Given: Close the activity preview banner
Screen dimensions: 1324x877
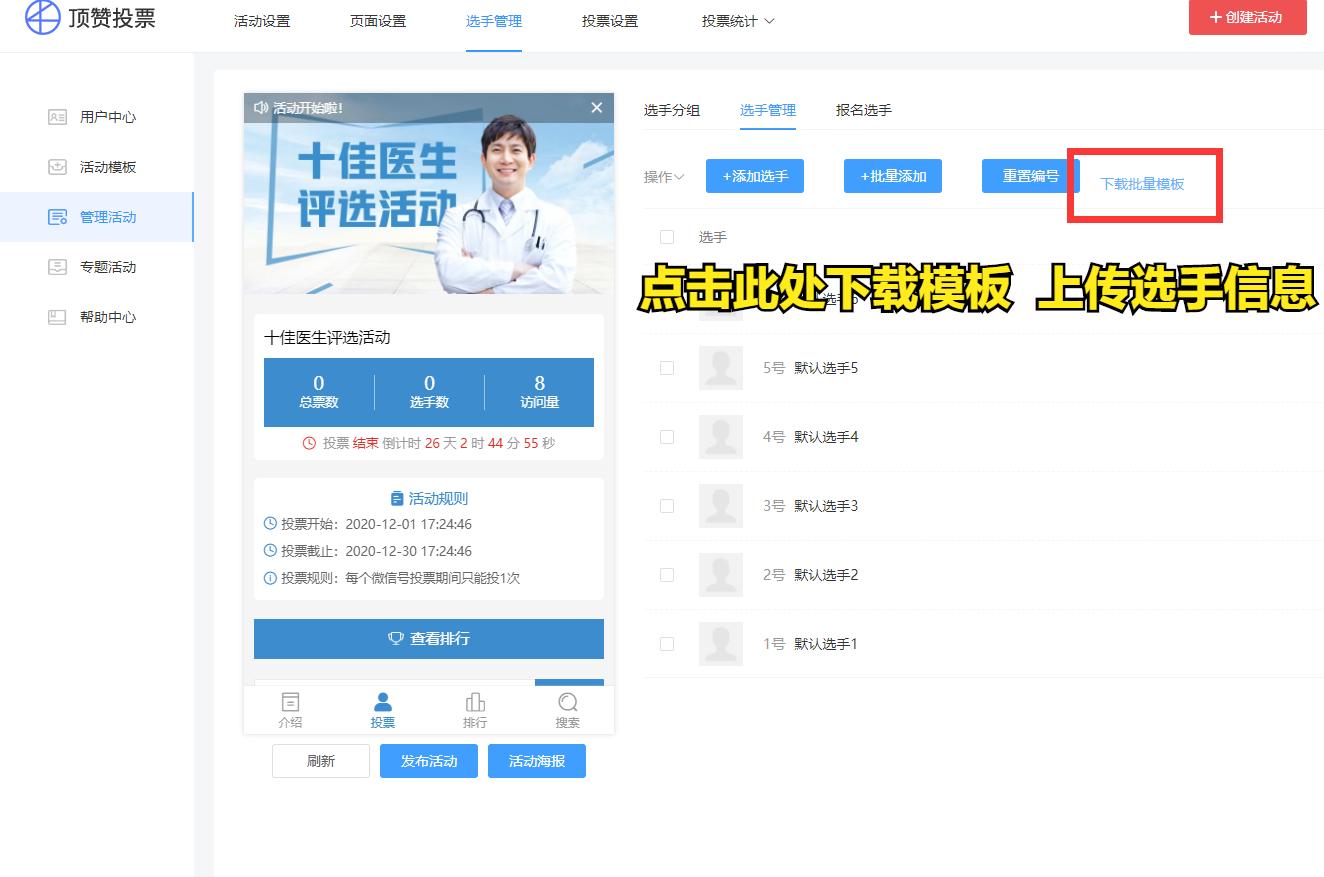Looking at the screenshot, I should tap(596, 107).
